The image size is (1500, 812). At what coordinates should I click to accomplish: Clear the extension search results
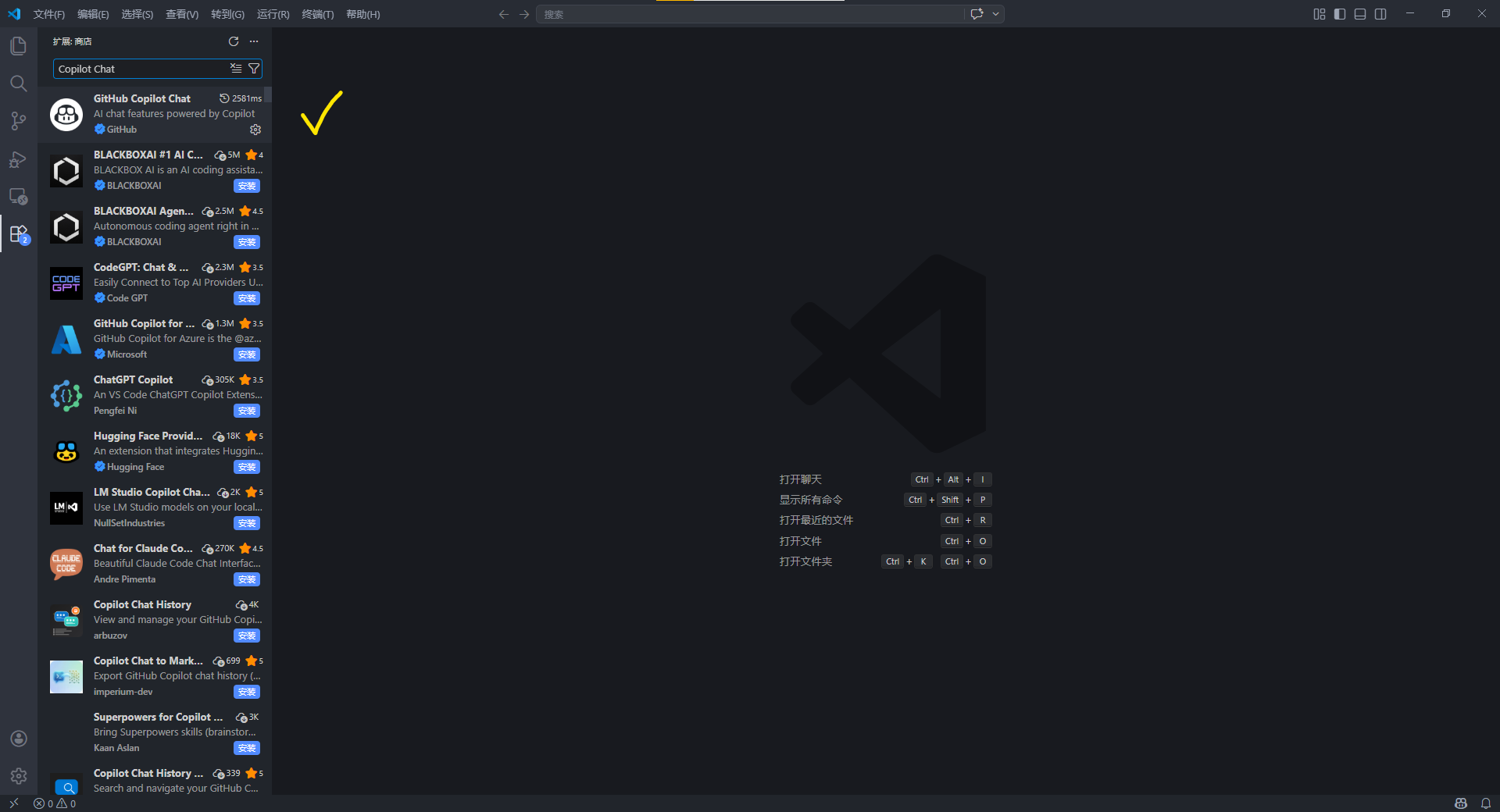coord(236,69)
